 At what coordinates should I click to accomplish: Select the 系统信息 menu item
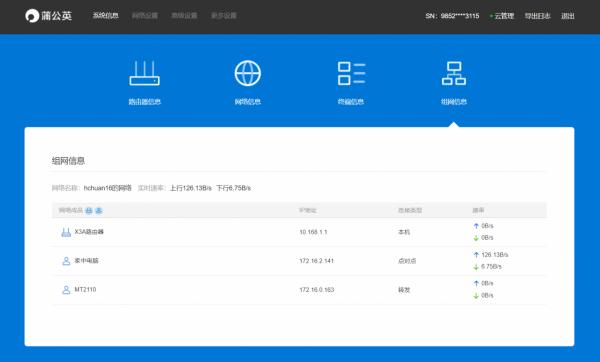tap(106, 16)
